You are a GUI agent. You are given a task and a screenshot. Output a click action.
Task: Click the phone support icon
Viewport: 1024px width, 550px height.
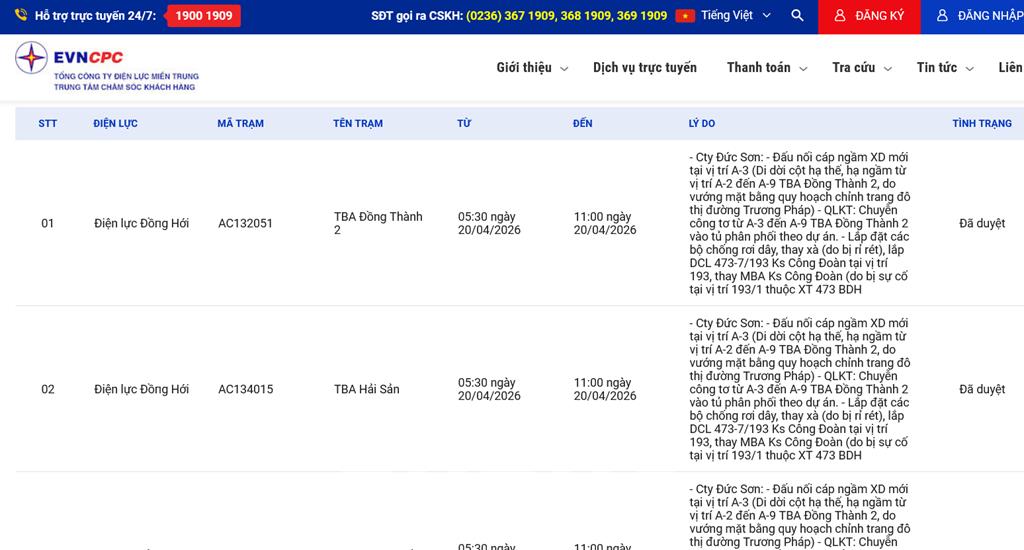click(x=21, y=16)
